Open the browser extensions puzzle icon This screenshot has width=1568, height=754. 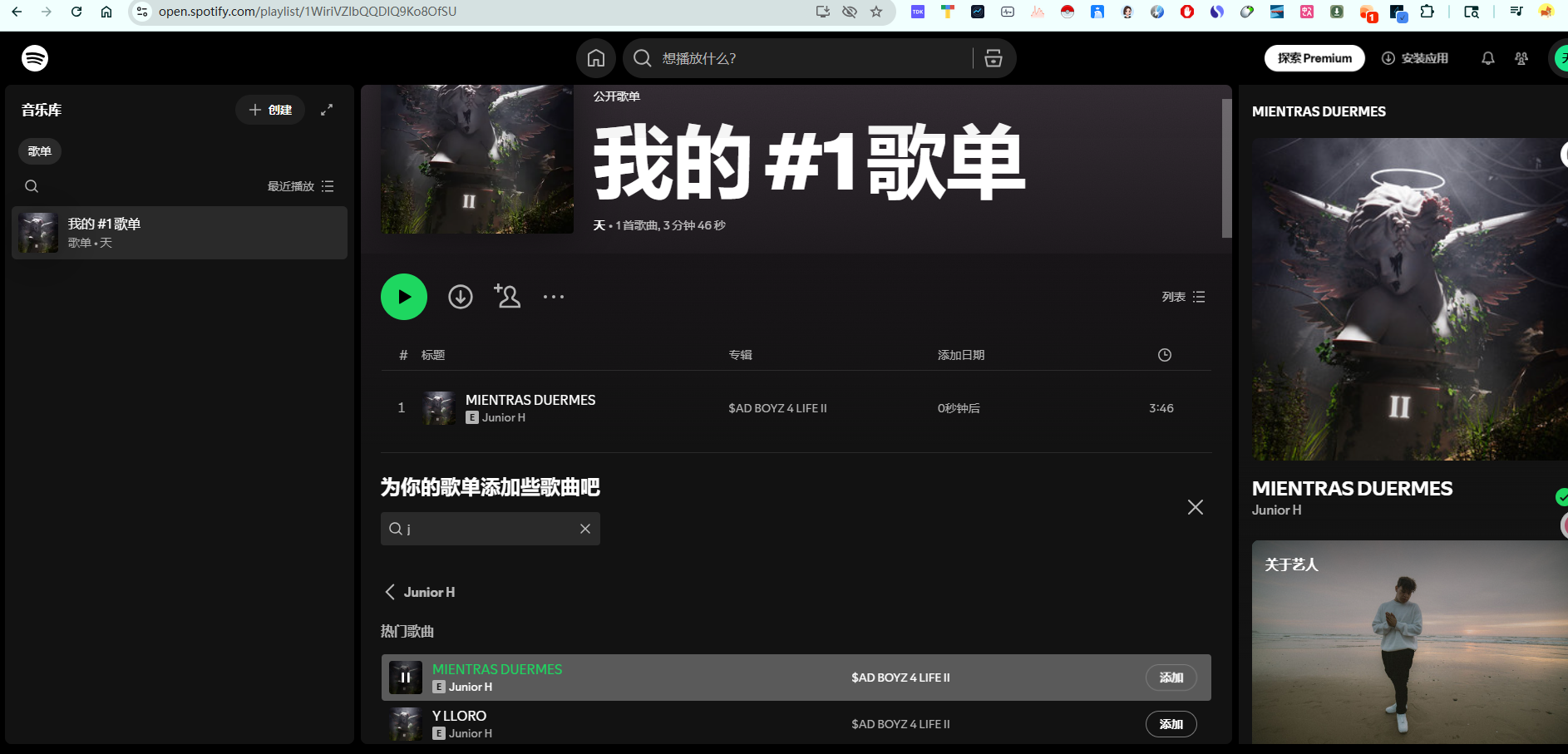pos(1427,12)
